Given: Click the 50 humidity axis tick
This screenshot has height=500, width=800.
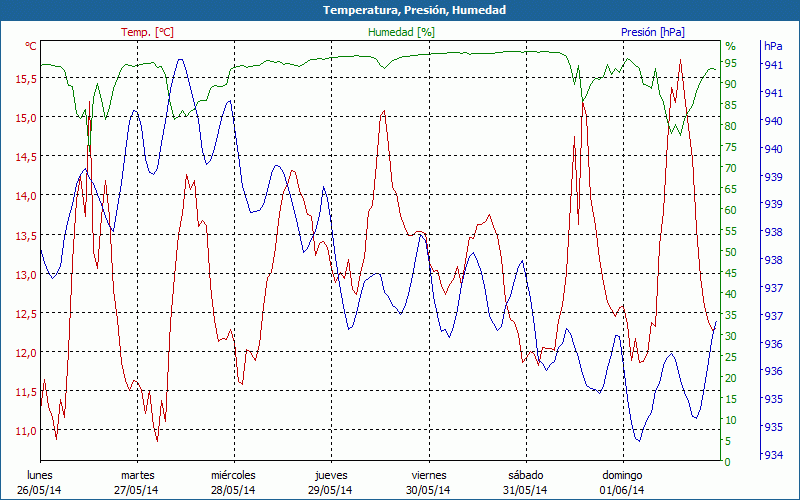Looking at the screenshot, I should pos(730,252).
